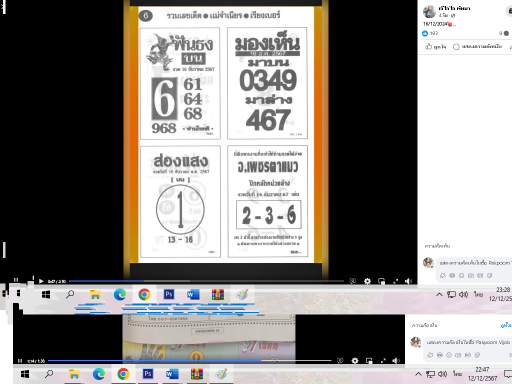Open the video settings gear on the lottery sheet video
The width and height of the screenshot is (512, 384).
(367, 281)
